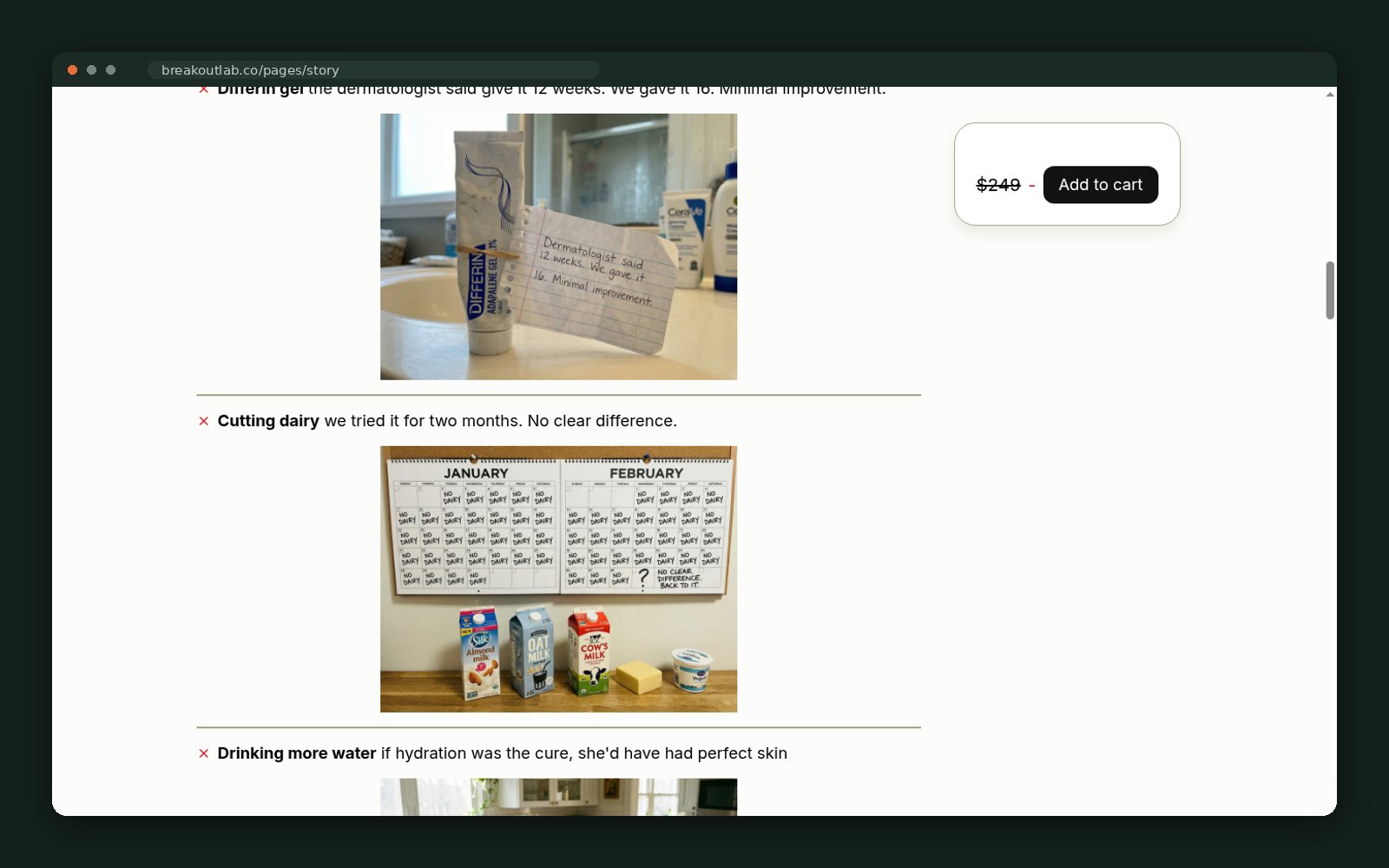Screen dimensions: 1389x868
Task: Open the January–February no-dairy calendar photo
Action: [558, 579]
